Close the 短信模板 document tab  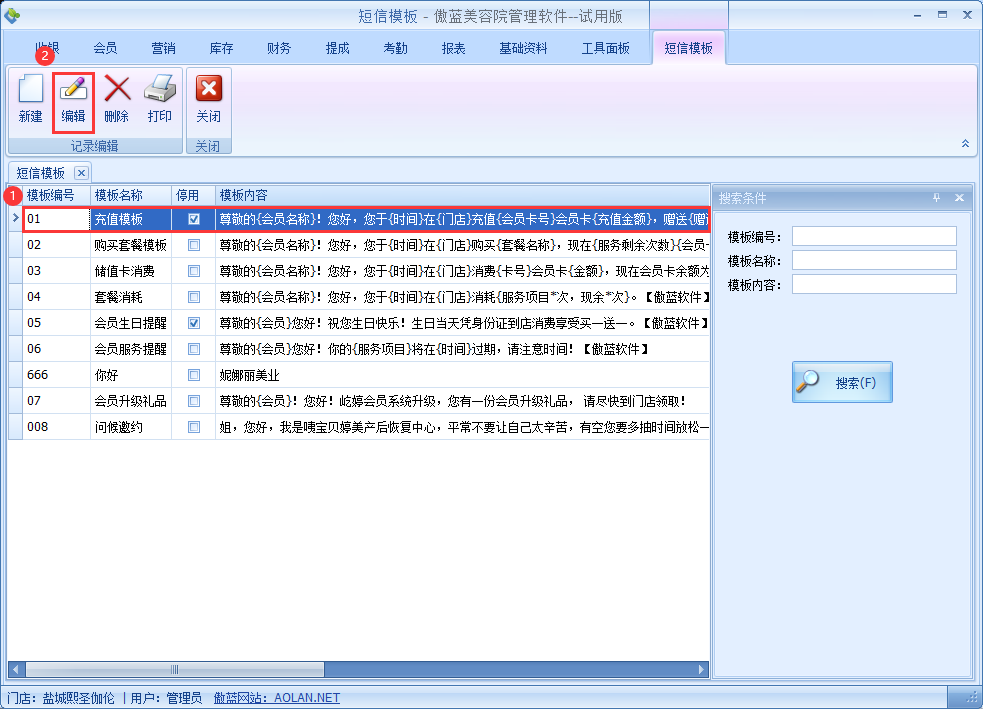click(x=82, y=173)
